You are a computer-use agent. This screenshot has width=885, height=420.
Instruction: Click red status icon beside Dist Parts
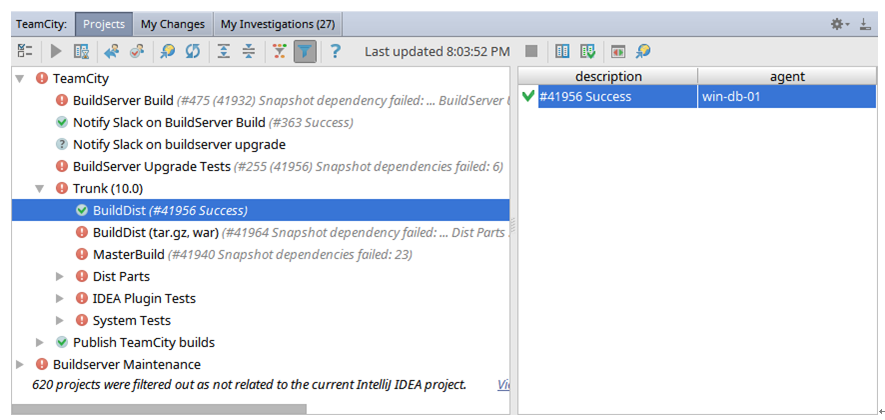[82, 277]
